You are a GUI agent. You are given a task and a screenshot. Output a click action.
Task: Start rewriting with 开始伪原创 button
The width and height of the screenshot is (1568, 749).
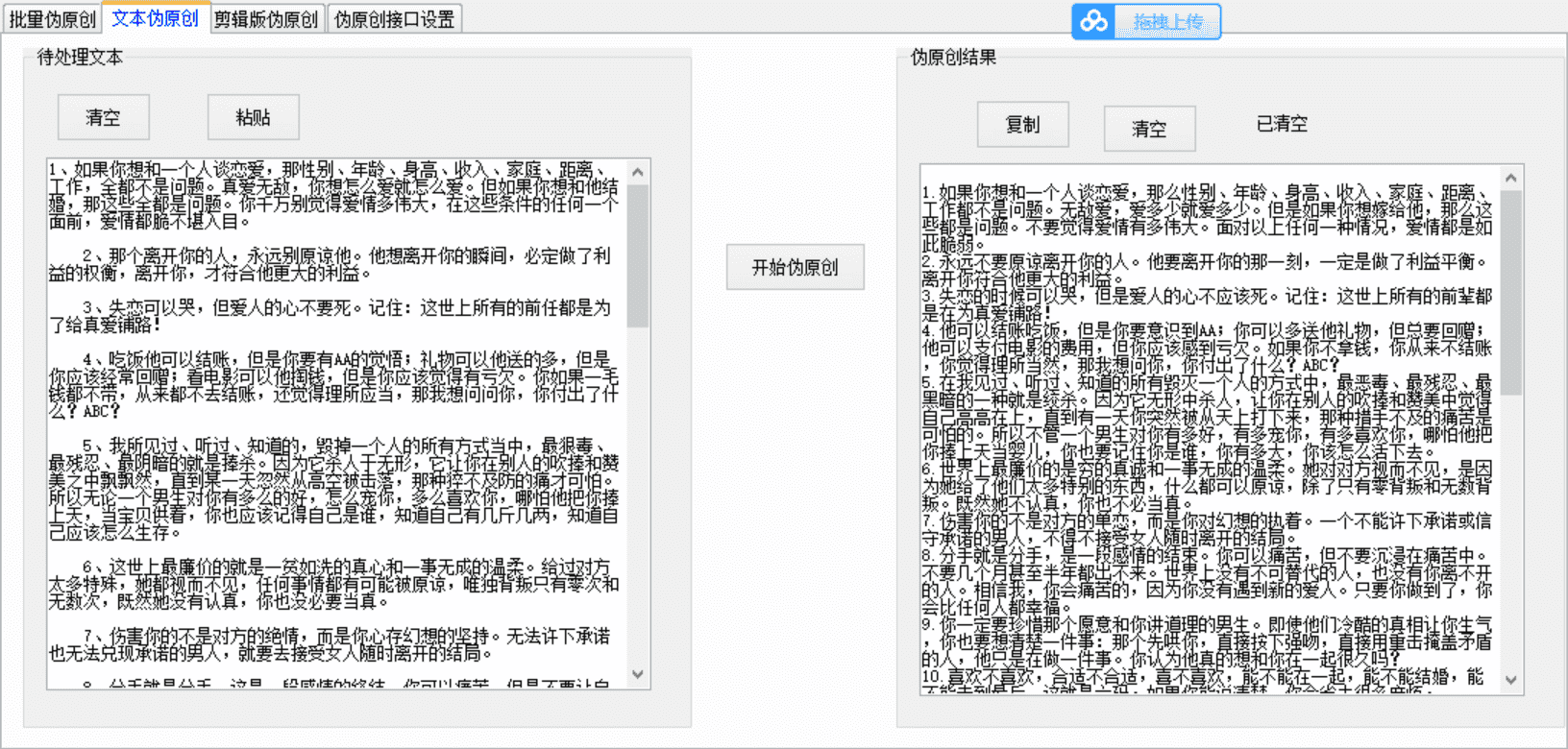pos(795,267)
